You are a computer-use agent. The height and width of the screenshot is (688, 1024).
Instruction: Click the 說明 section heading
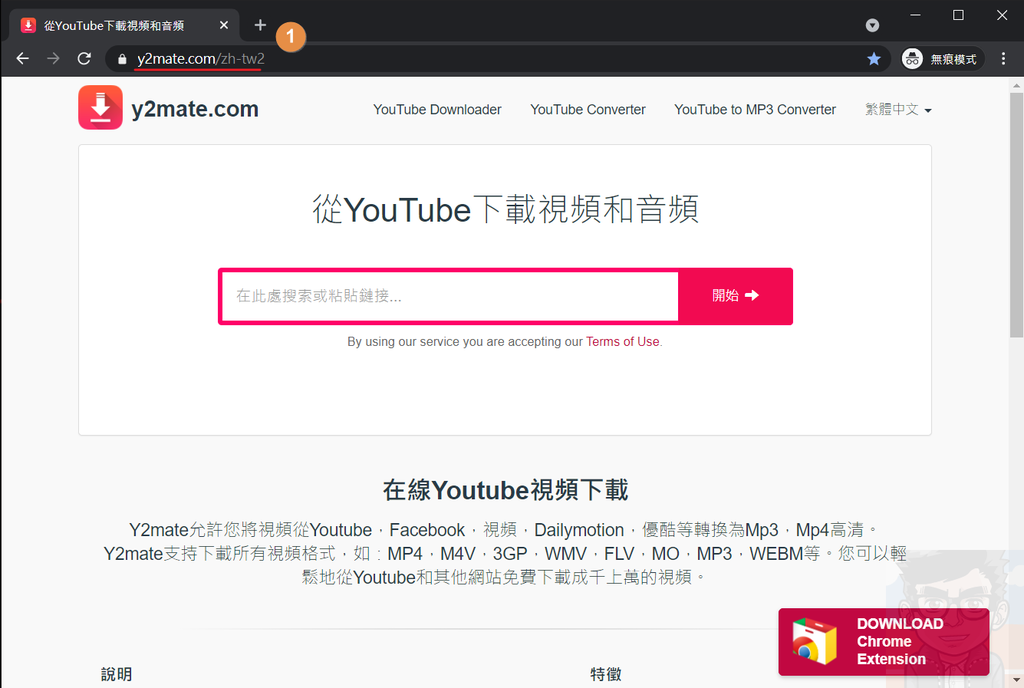click(x=116, y=674)
